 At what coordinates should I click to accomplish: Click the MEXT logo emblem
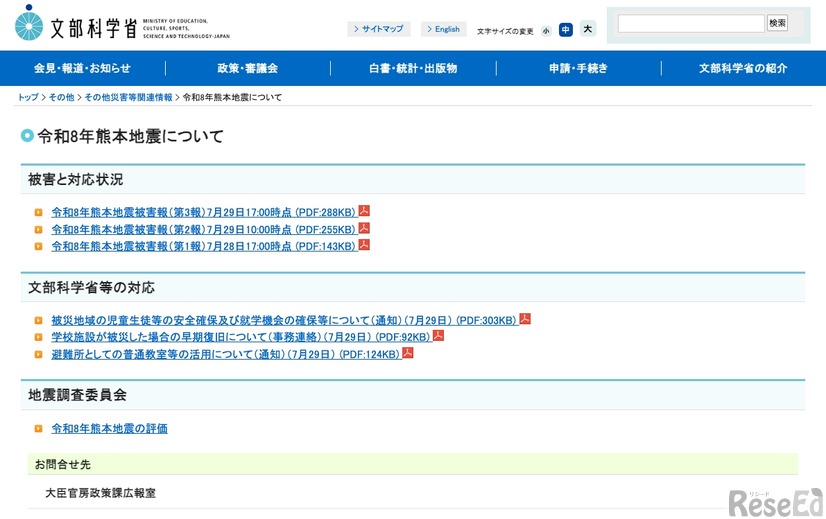(x=29, y=24)
